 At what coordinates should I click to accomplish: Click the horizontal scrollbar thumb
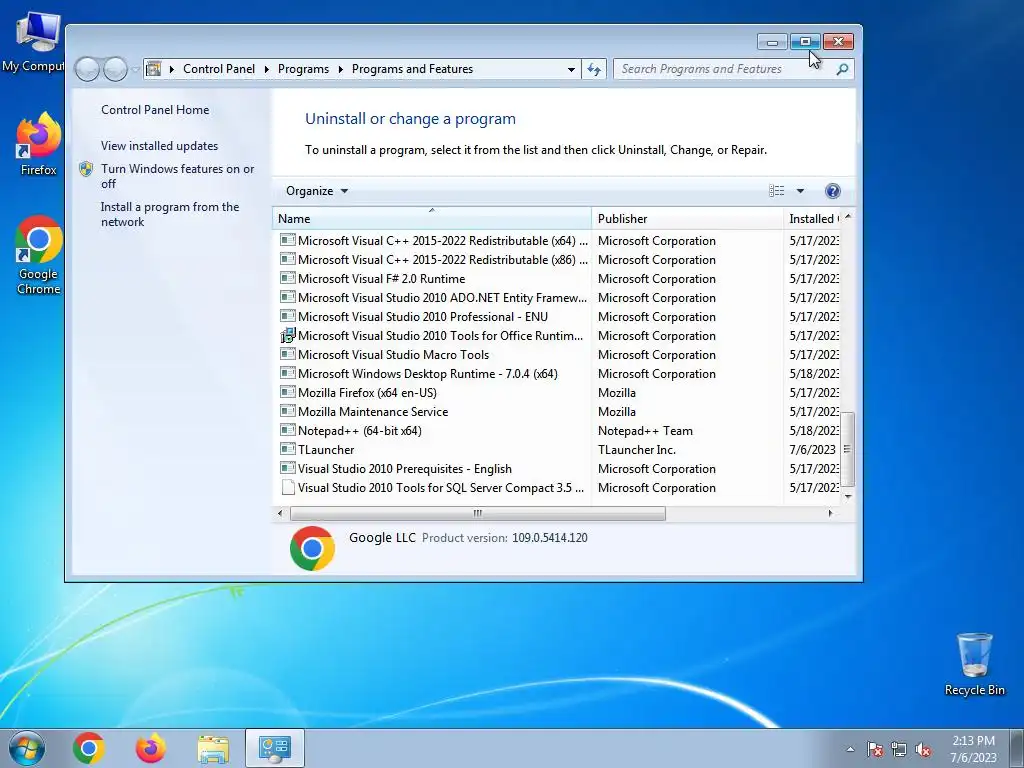tap(478, 513)
